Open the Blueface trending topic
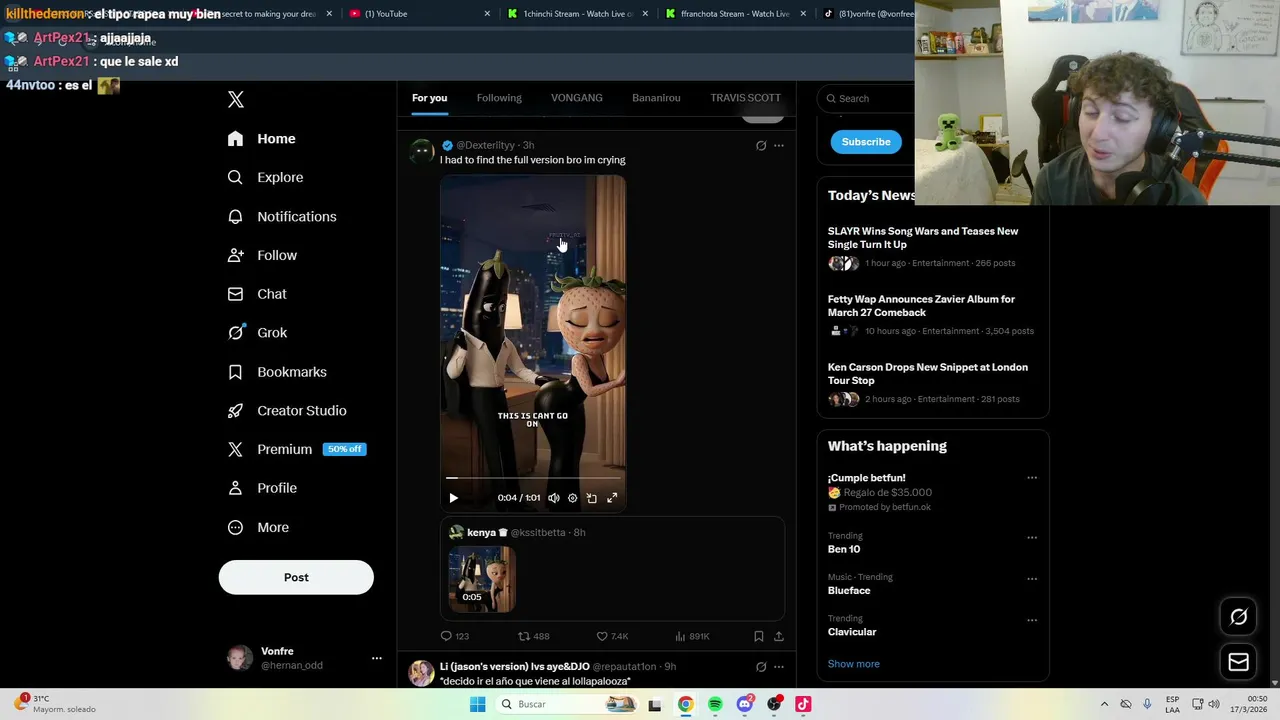The image size is (1280, 720). tap(849, 590)
